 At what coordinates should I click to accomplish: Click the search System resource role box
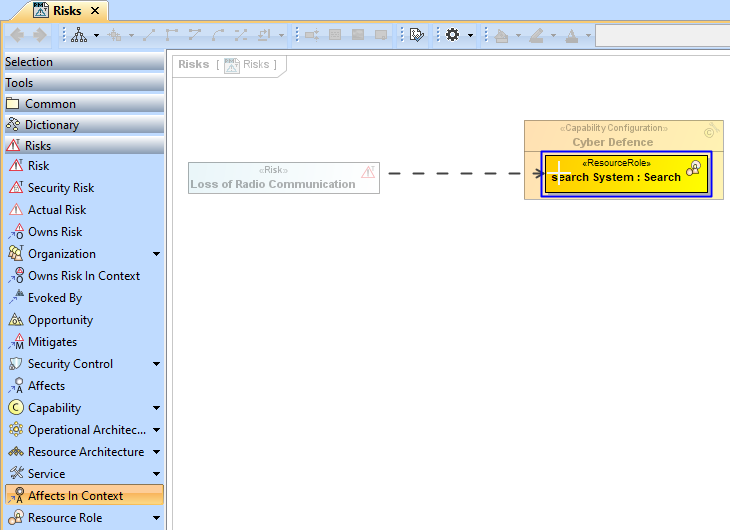click(x=626, y=173)
